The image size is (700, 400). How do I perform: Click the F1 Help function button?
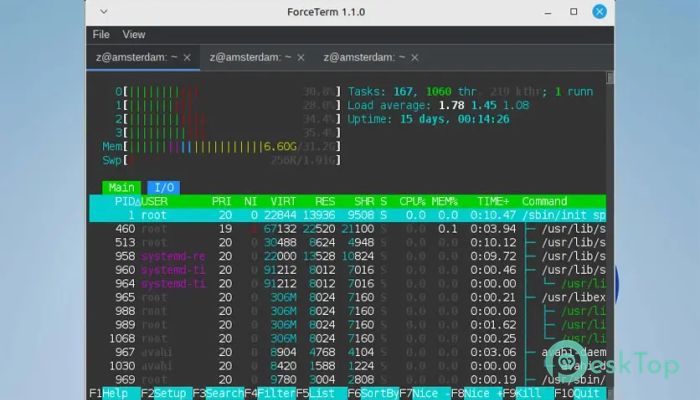click(x=115, y=393)
